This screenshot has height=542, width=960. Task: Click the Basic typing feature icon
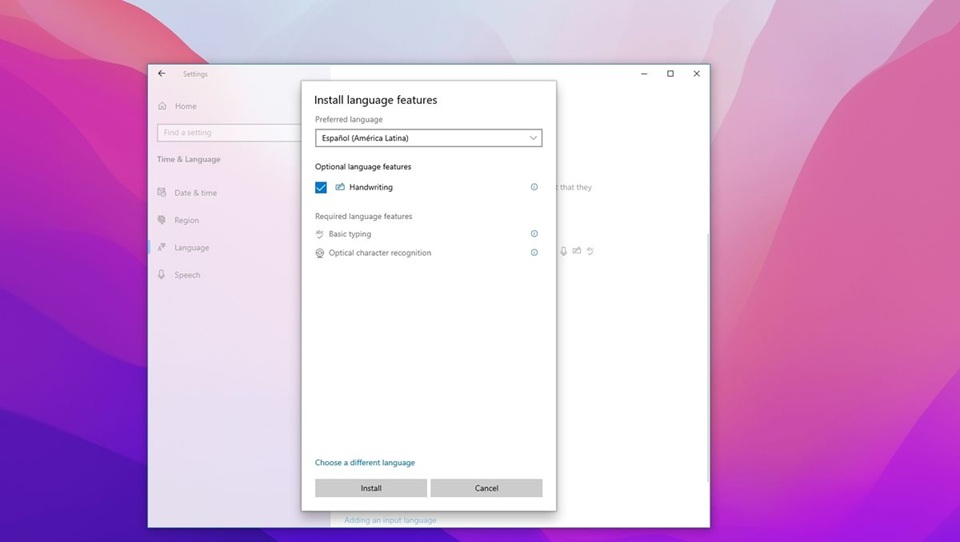320,234
